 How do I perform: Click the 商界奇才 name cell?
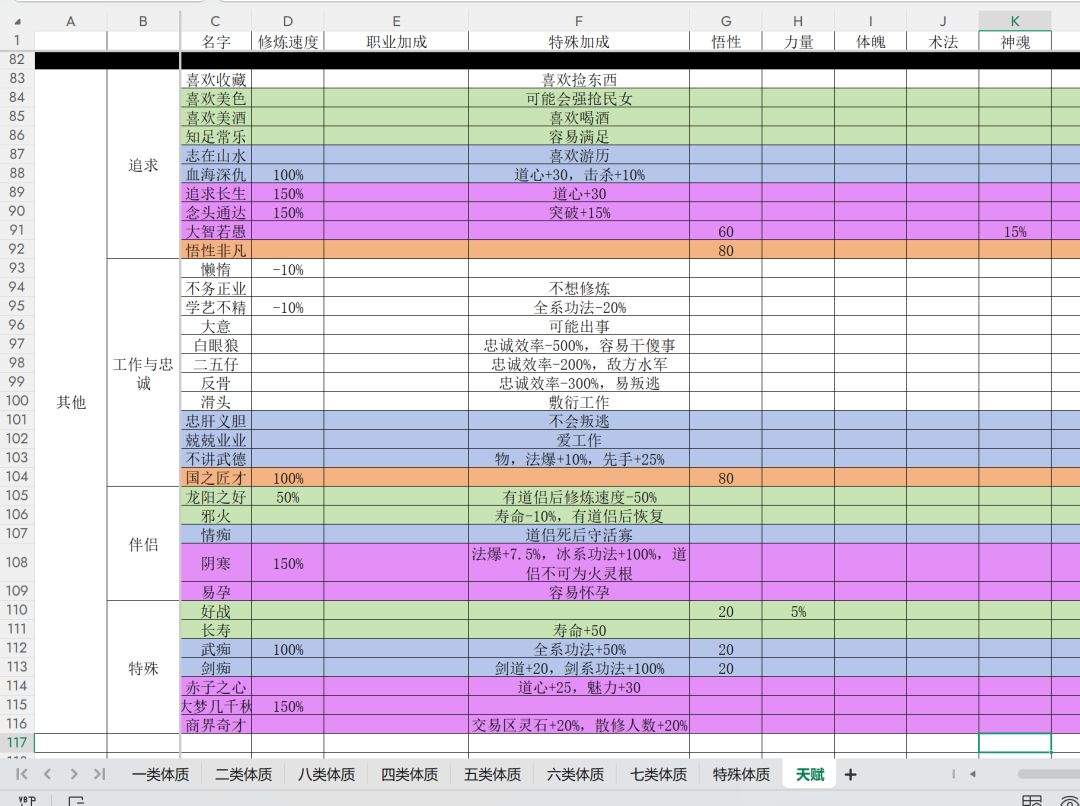point(216,725)
